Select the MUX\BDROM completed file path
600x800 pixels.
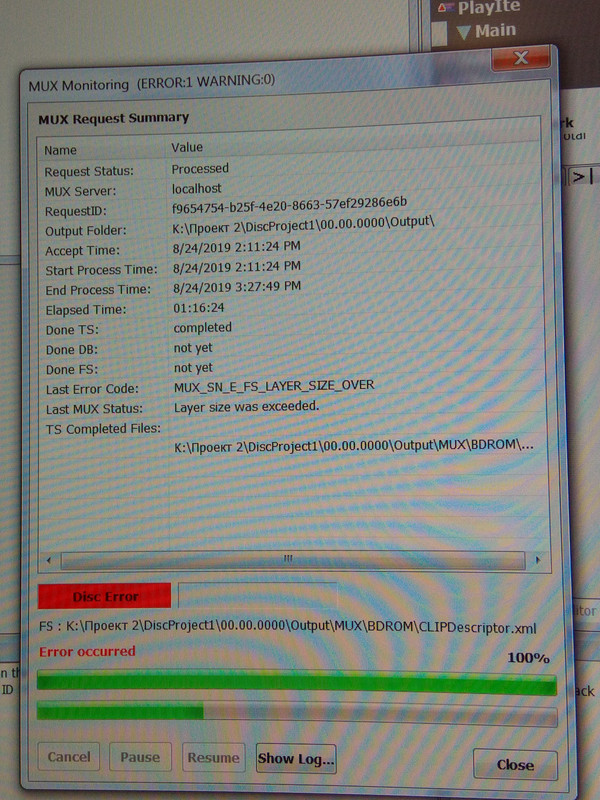tap(354, 446)
